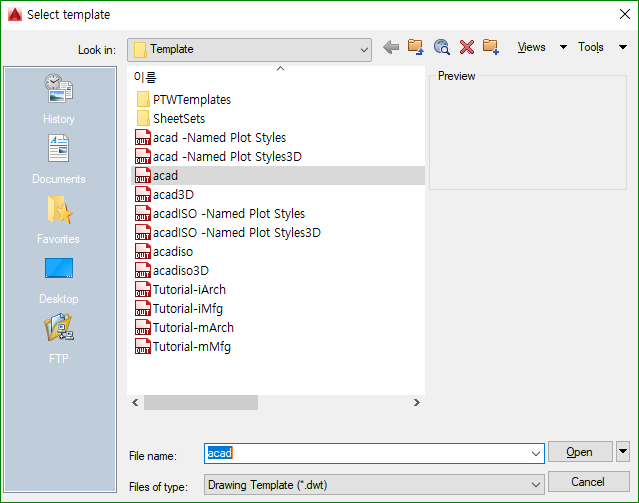639x503 pixels.
Task: Open Documents in places sidebar
Action: coord(59,159)
